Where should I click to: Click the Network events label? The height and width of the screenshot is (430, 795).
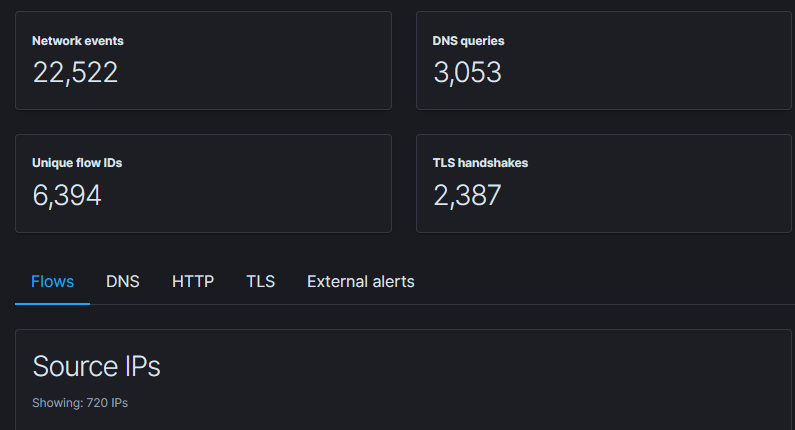78,41
